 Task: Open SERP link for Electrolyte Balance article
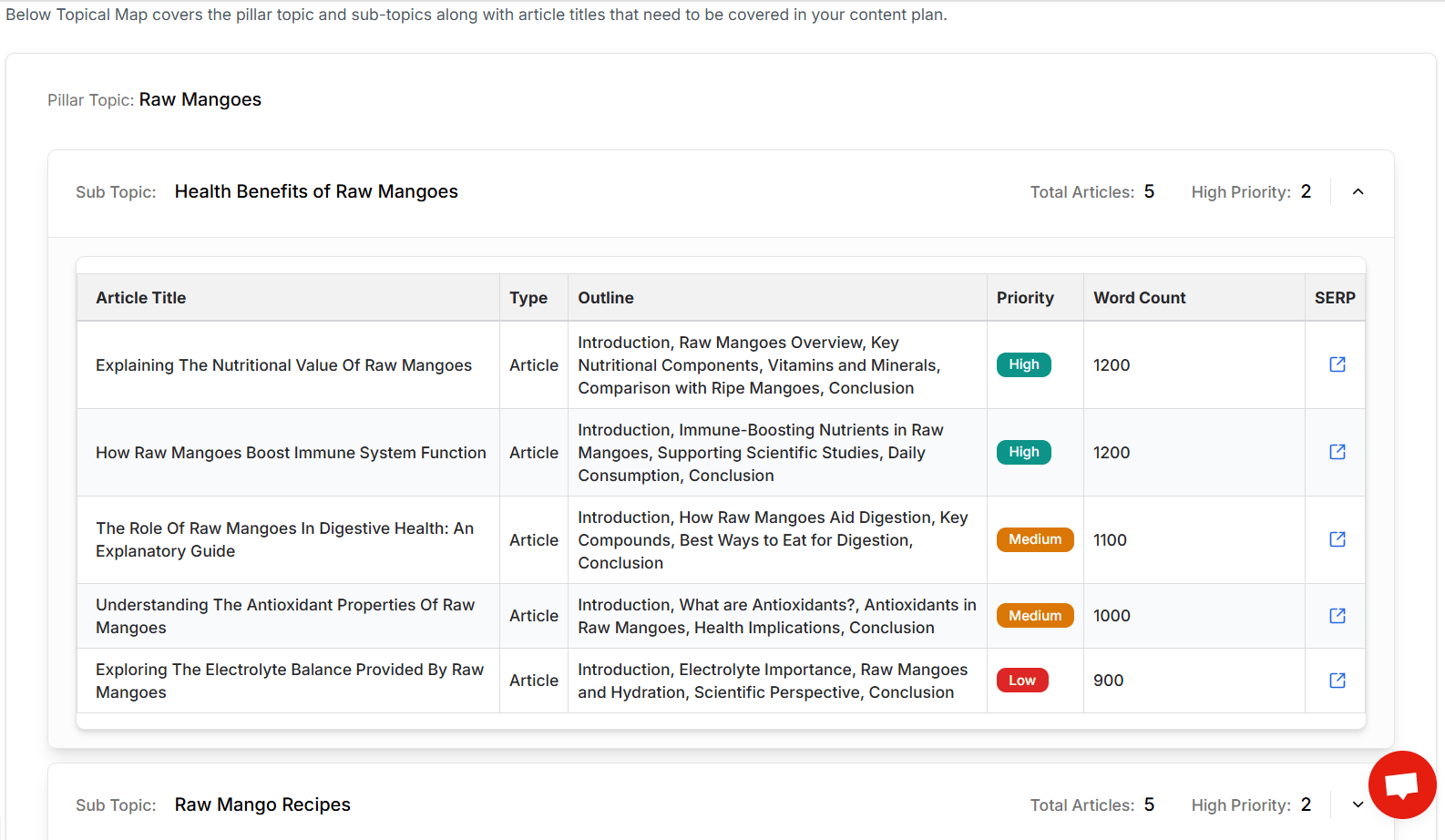pos(1337,681)
